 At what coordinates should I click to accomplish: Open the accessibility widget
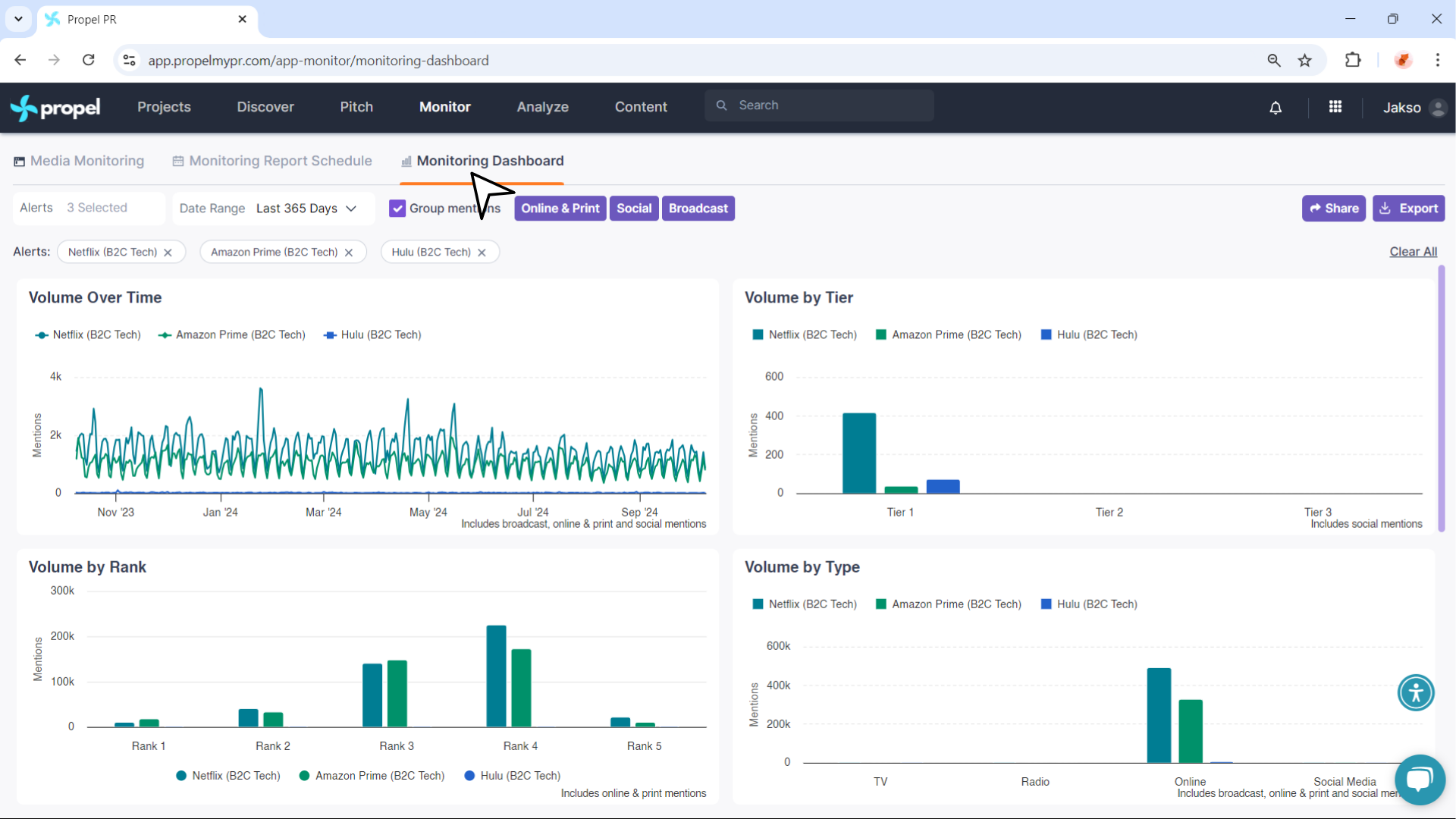click(x=1416, y=692)
